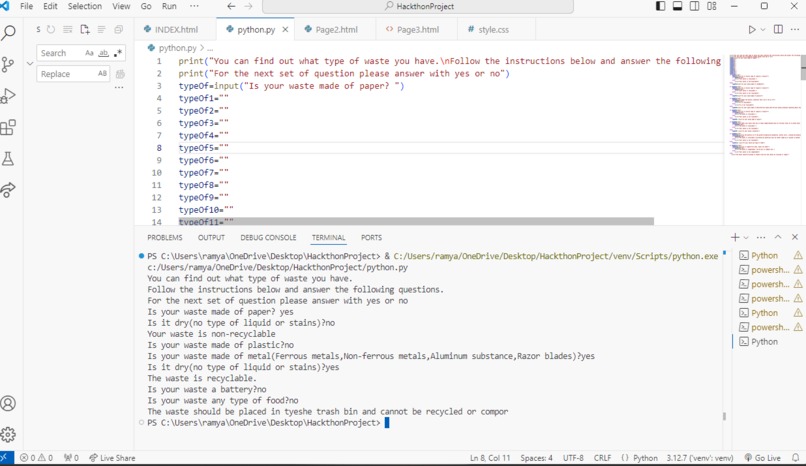
Task: Switch to Page3.html editor tab
Action: click(417, 30)
